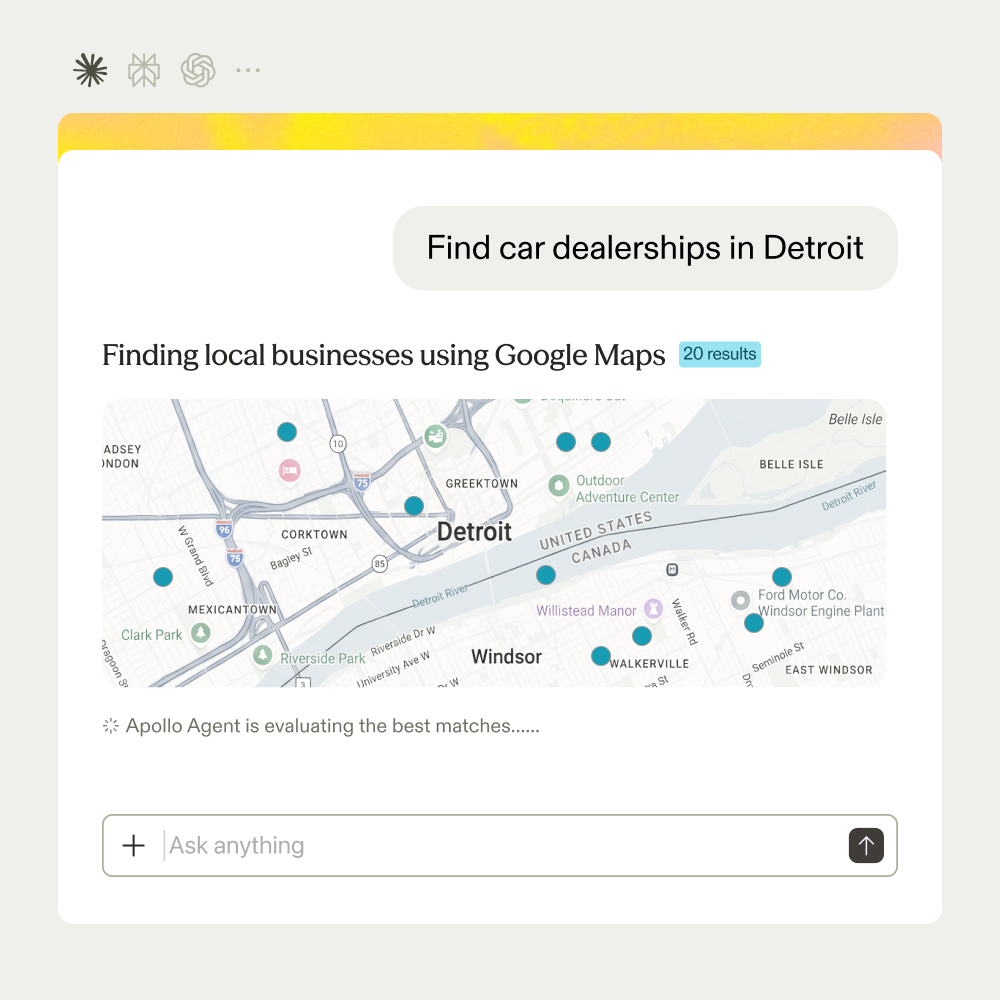Image resolution: width=1000 pixels, height=1000 pixels.
Task: Open the three-dot more options menu
Action: click(248, 70)
